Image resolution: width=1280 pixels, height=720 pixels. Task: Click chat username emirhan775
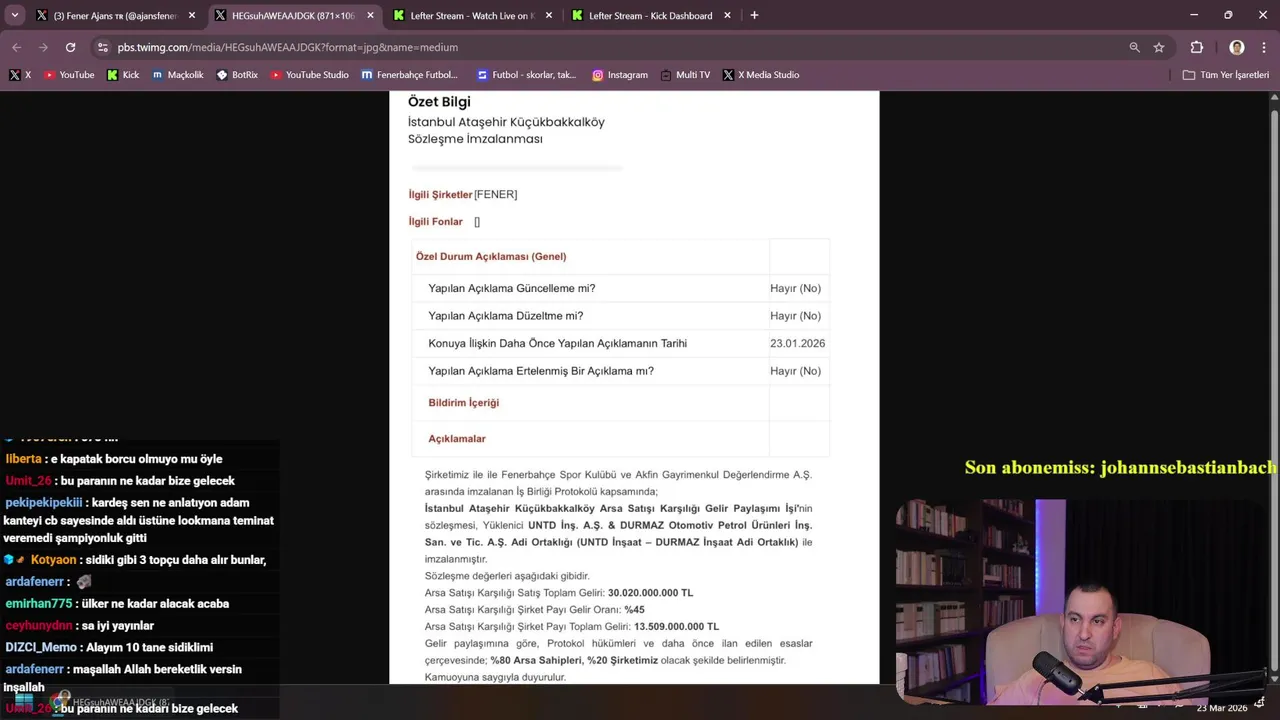(x=39, y=604)
